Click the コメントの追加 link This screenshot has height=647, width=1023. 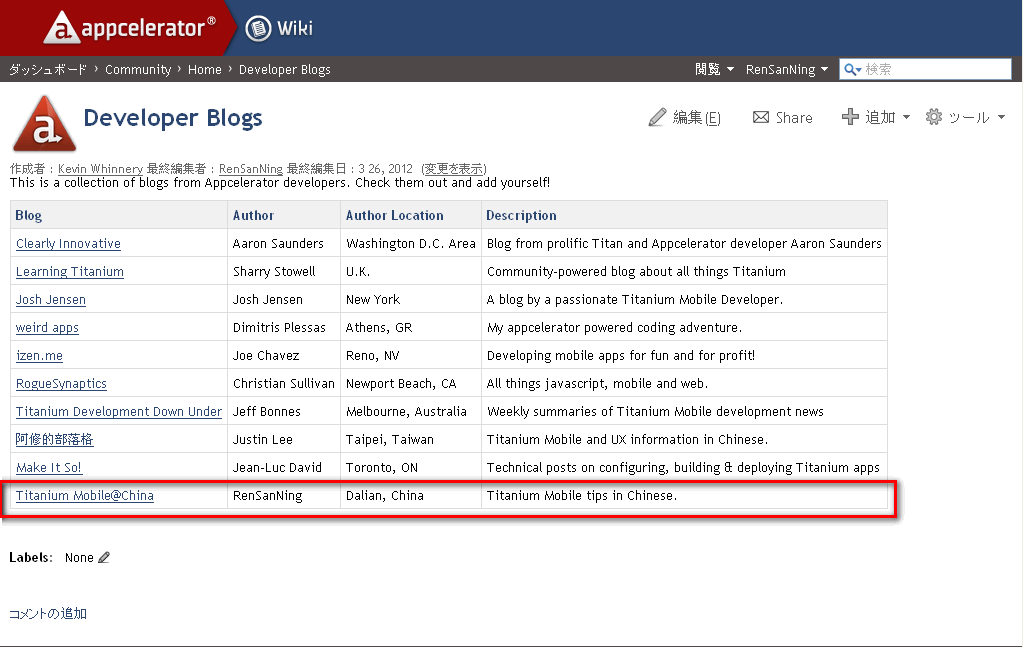[x=48, y=613]
